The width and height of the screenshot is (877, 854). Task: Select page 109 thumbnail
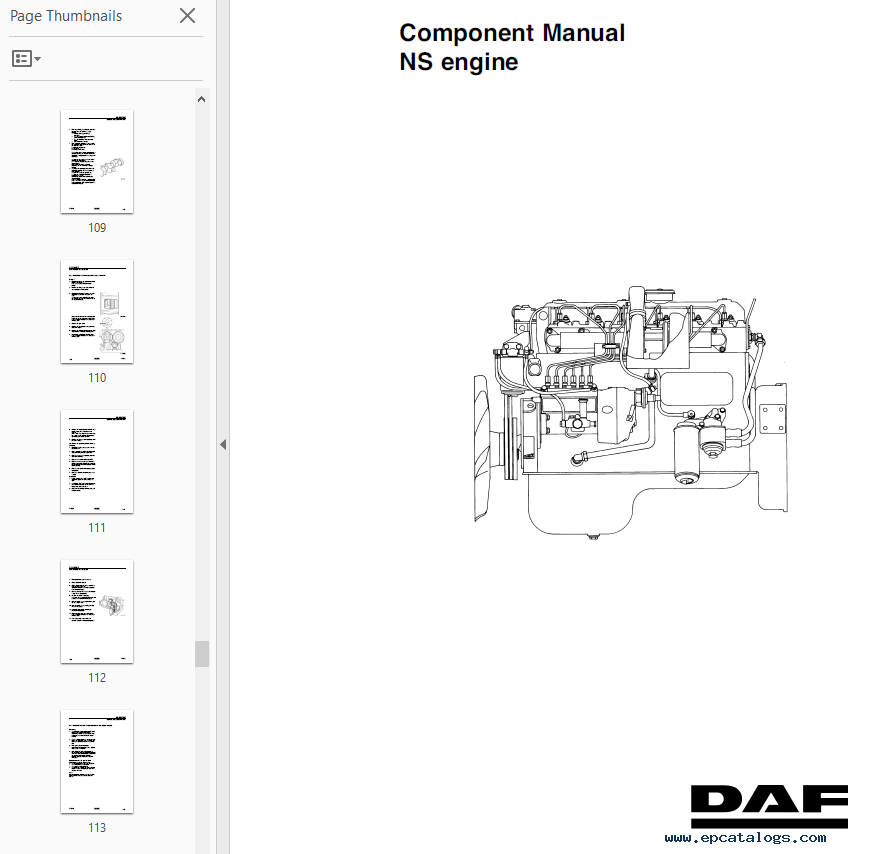(97, 162)
